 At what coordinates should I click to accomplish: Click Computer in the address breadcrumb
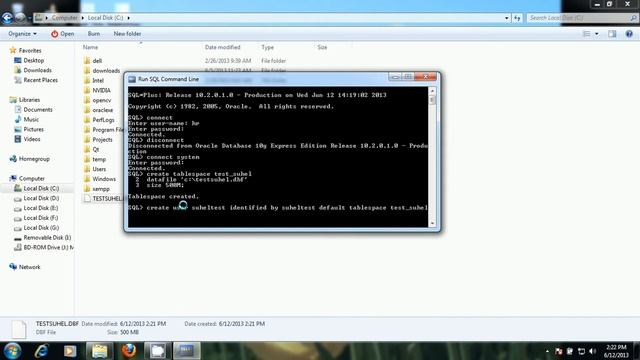pyautogui.click(x=64, y=18)
